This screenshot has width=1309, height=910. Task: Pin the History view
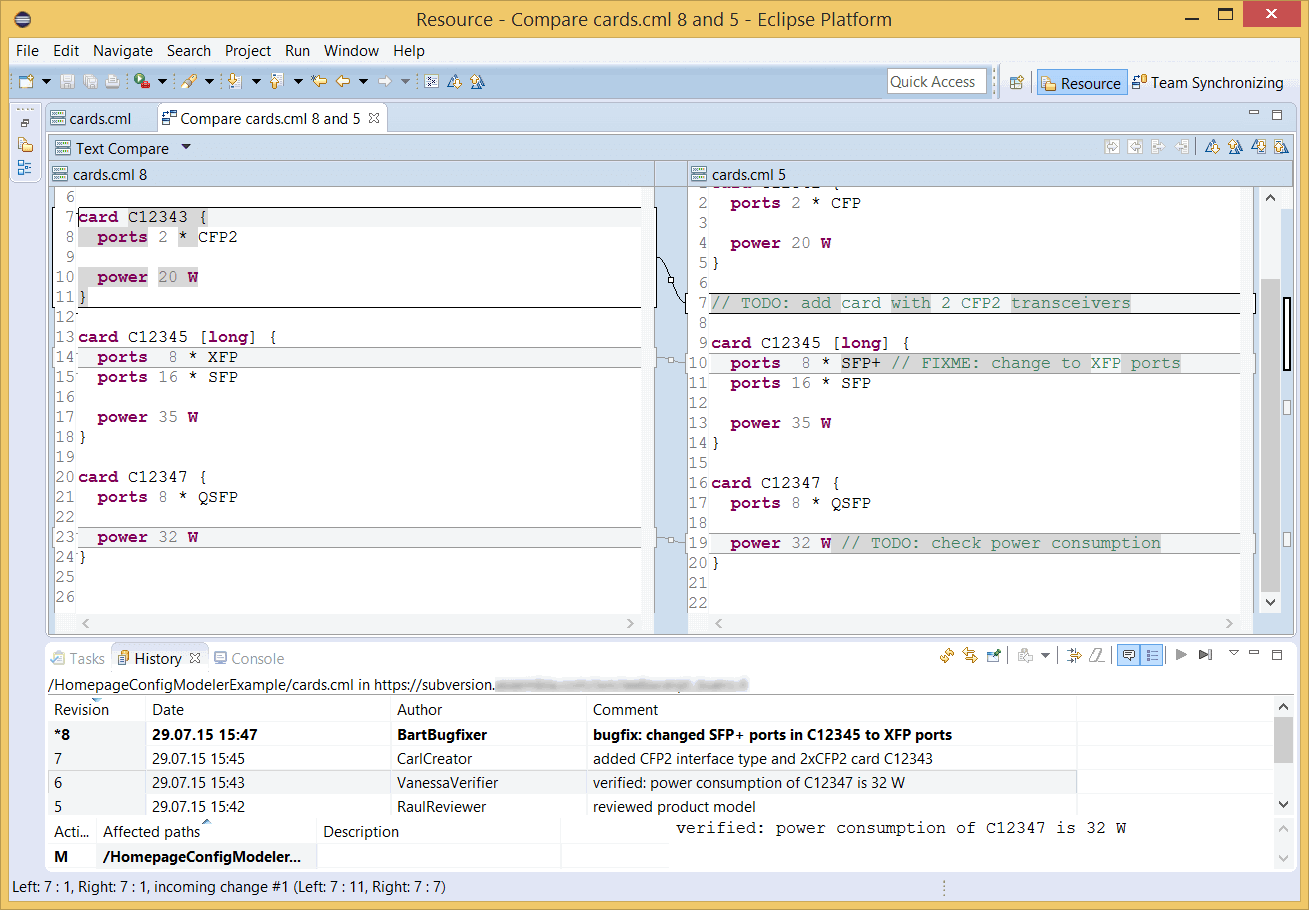pyautogui.click(x=994, y=655)
